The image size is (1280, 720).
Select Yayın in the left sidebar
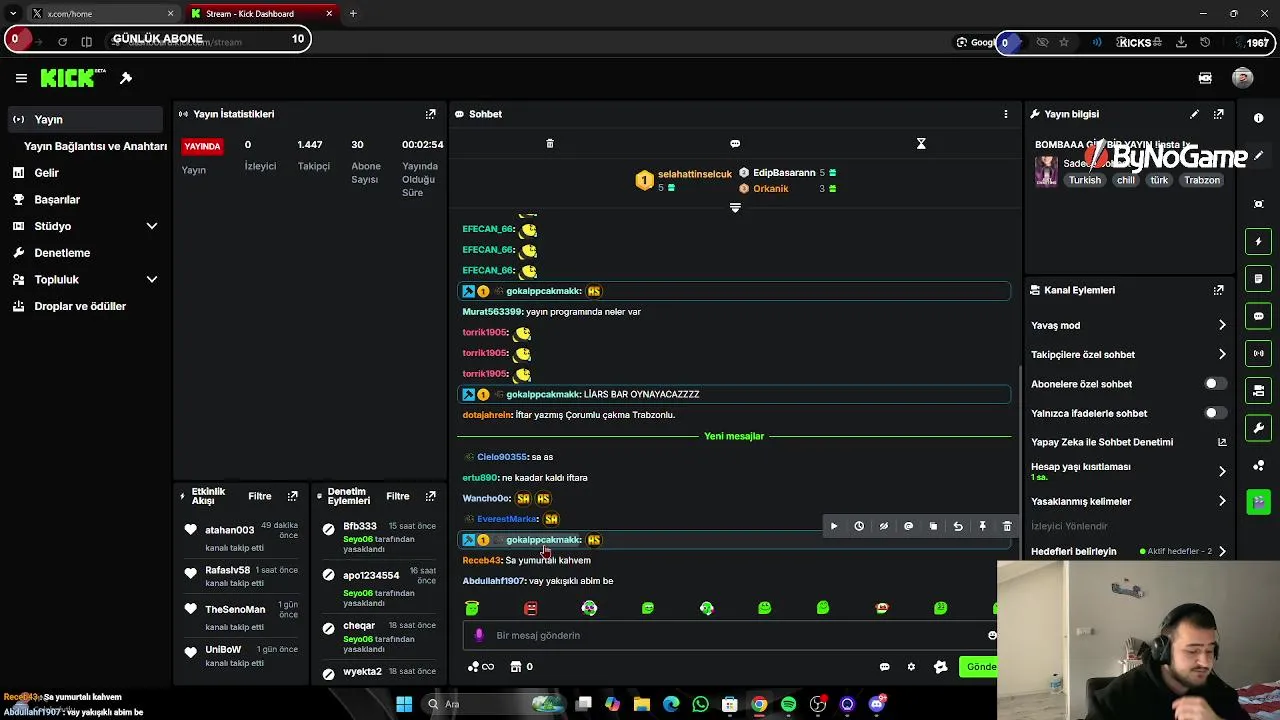(84, 119)
